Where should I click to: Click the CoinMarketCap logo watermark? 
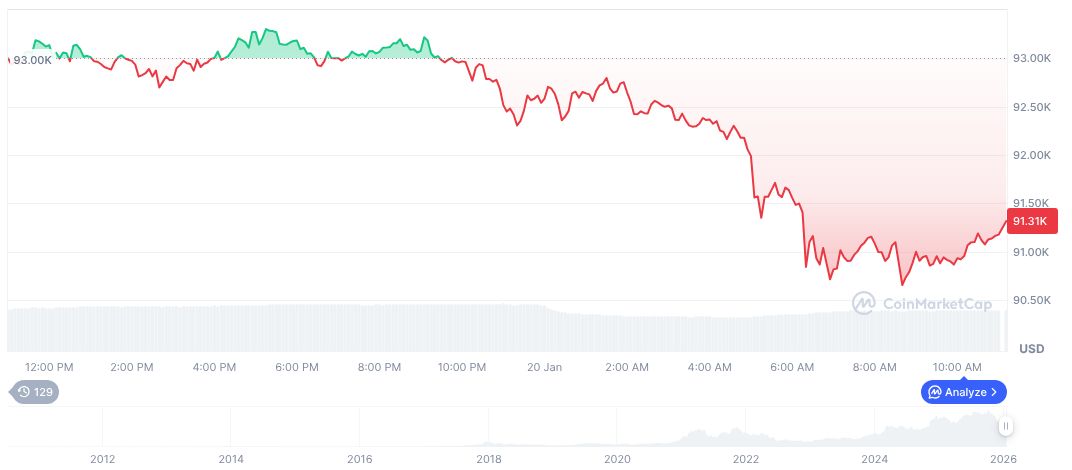coord(921,302)
